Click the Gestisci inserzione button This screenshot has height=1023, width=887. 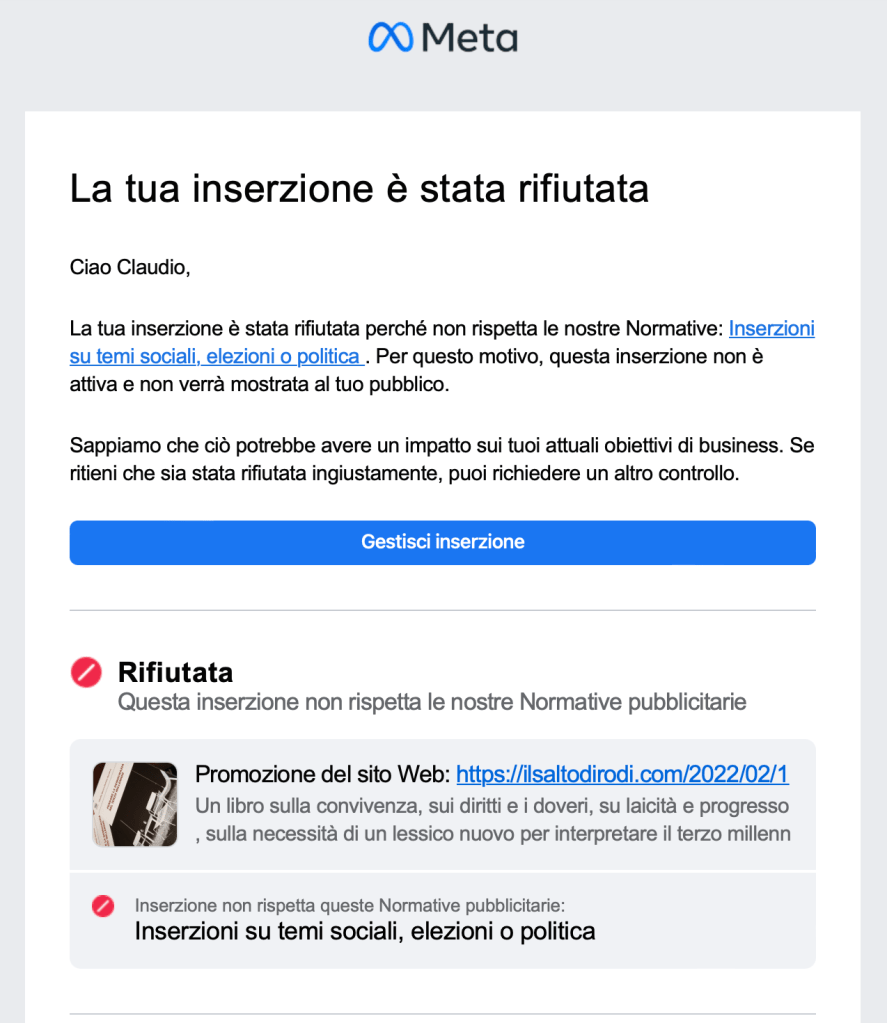443,542
